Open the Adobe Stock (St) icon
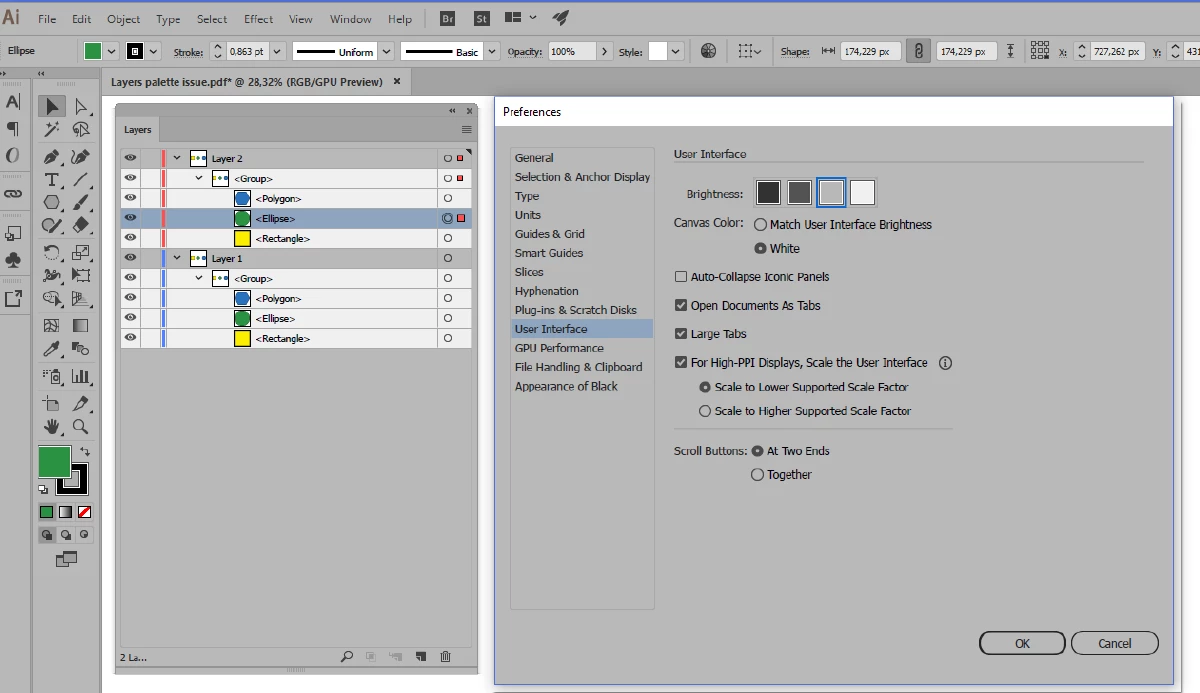 pos(482,18)
